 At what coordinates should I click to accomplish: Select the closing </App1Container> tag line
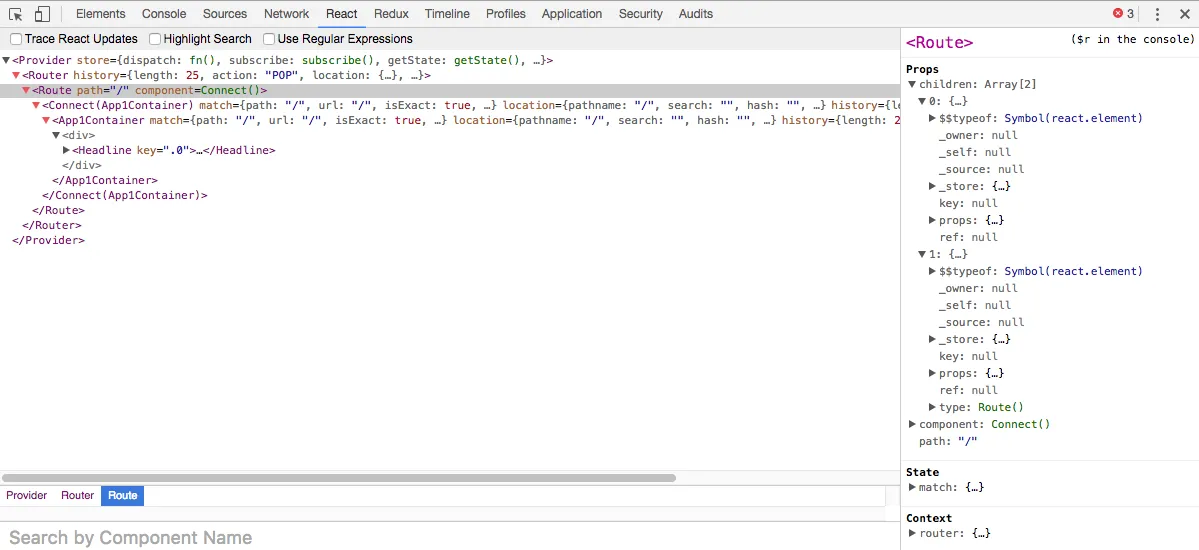[105, 181]
